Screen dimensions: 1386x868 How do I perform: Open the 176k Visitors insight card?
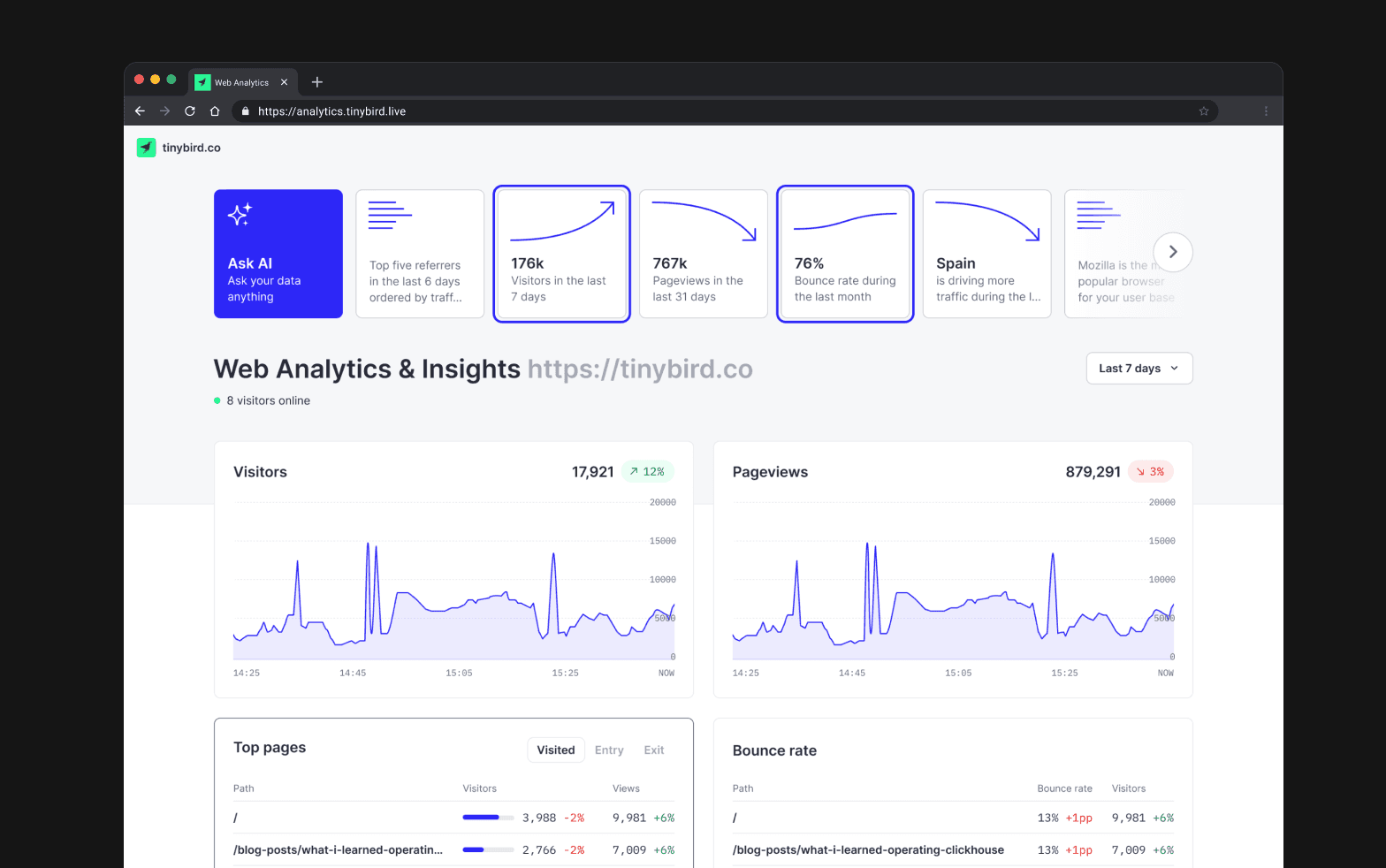pos(561,254)
